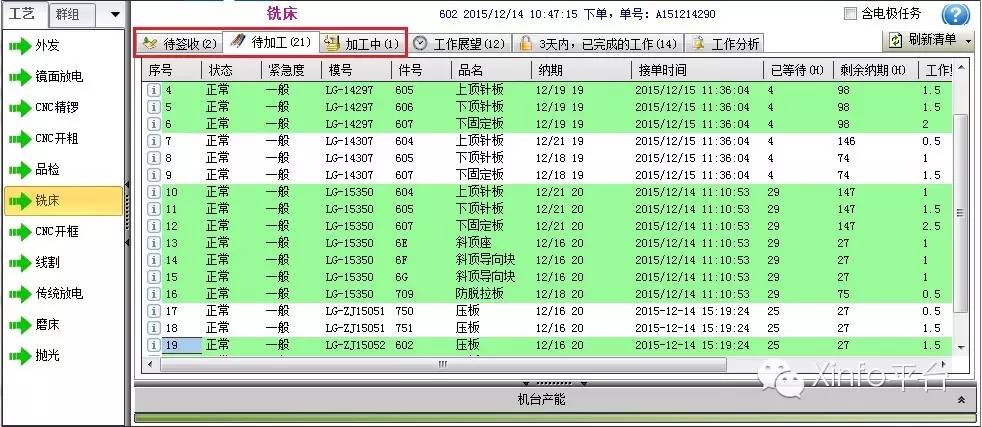The image size is (982, 427).
Task: Sort by the 纳期 column header
Action: 550,70
